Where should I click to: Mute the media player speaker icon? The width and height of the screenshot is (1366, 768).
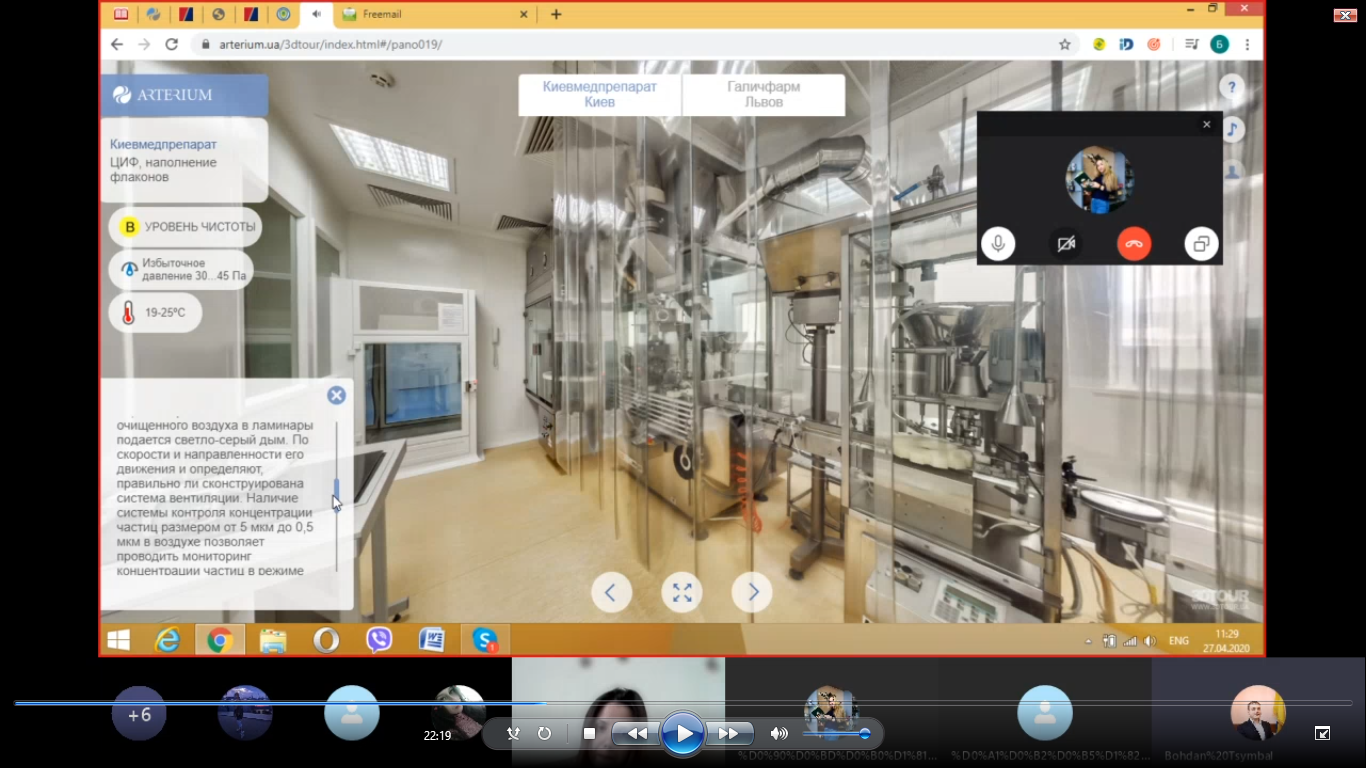[x=779, y=734]
